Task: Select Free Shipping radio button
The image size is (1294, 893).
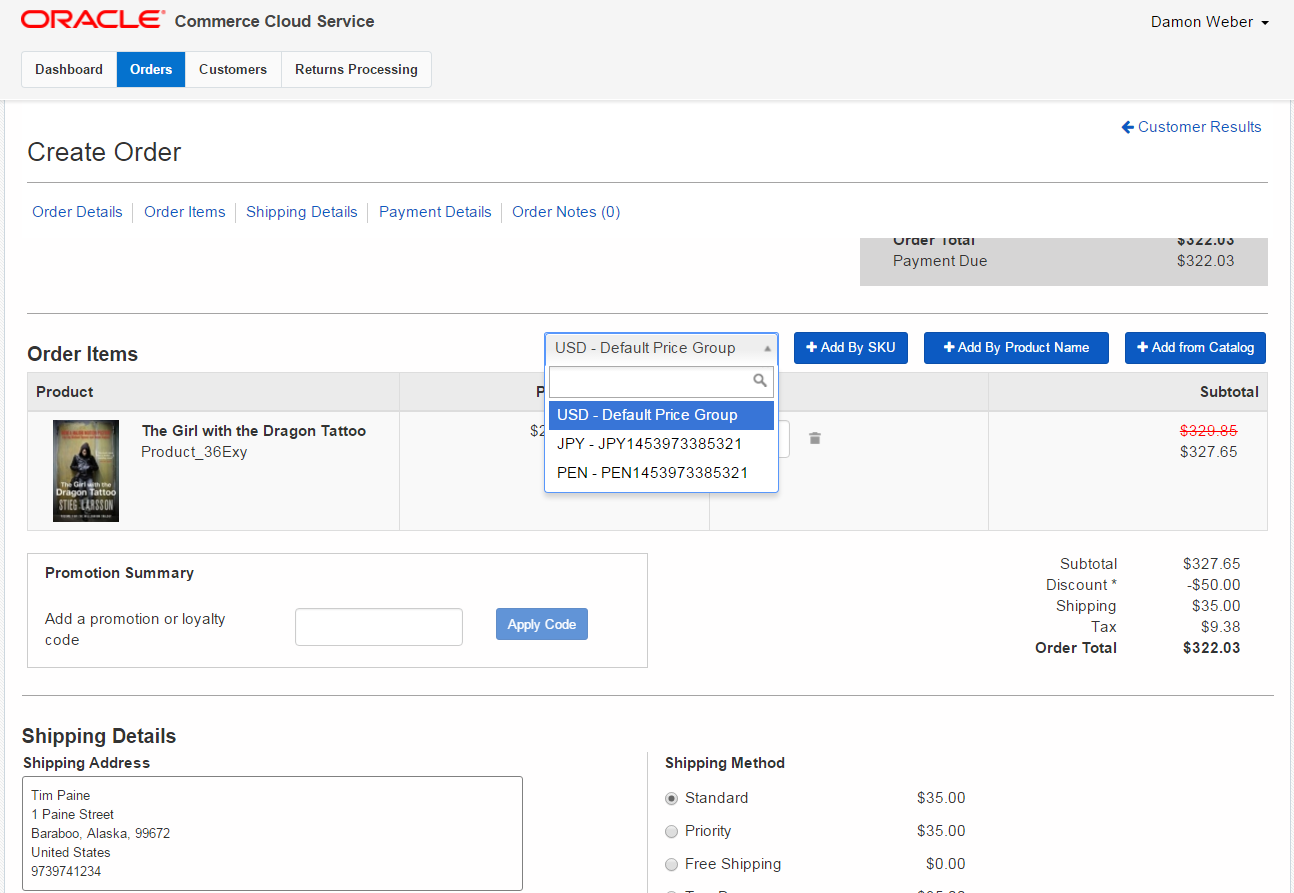Action: [672, 864]
